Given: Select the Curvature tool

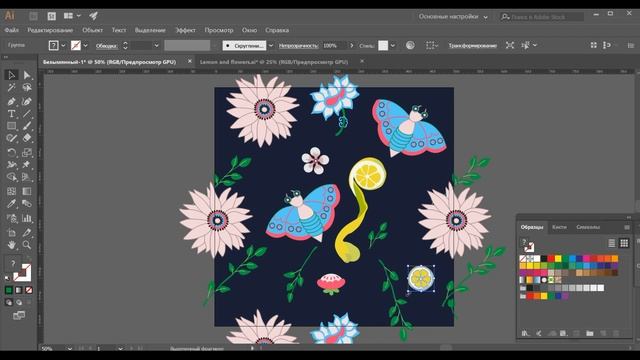Looking at the screenshot, I should [x=27, y=101].
